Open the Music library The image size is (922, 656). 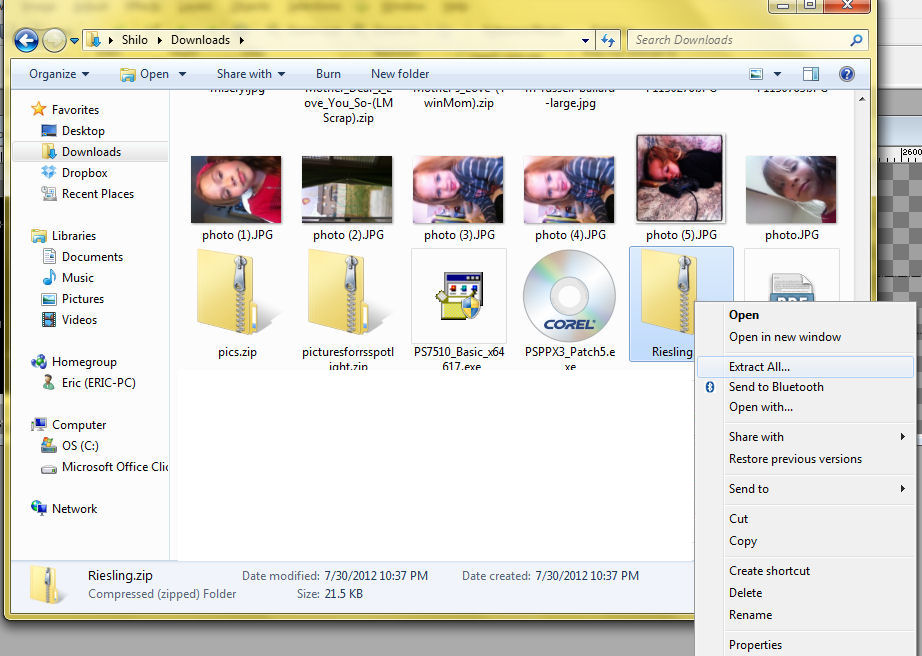point(68,277)
